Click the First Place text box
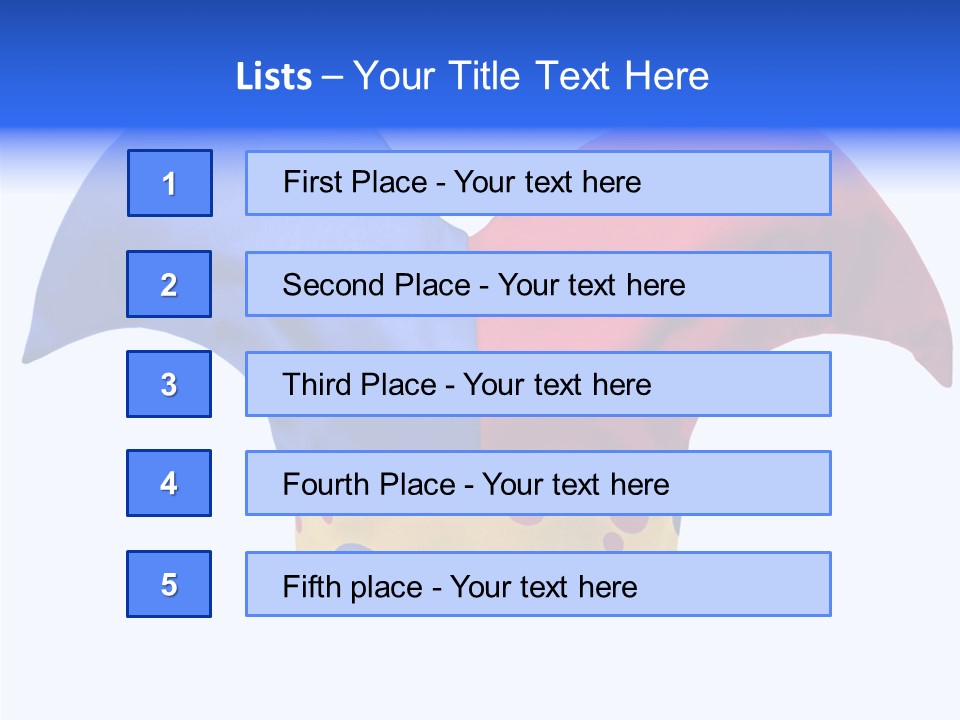Image resolution: width=960 pixels, height=720 pixels. click(538, 183)
